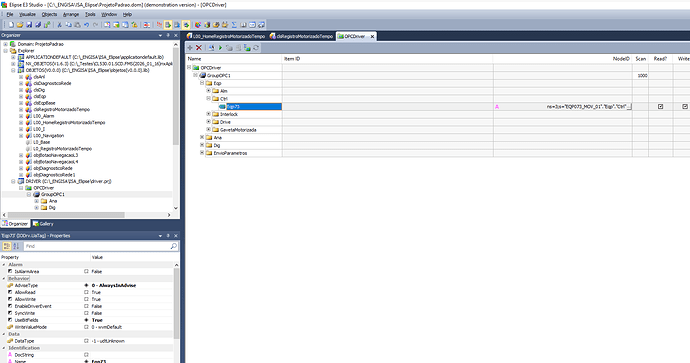Toggle the EnableDriverEvent False value box
690x363 pixels.
tap(86, 306)
